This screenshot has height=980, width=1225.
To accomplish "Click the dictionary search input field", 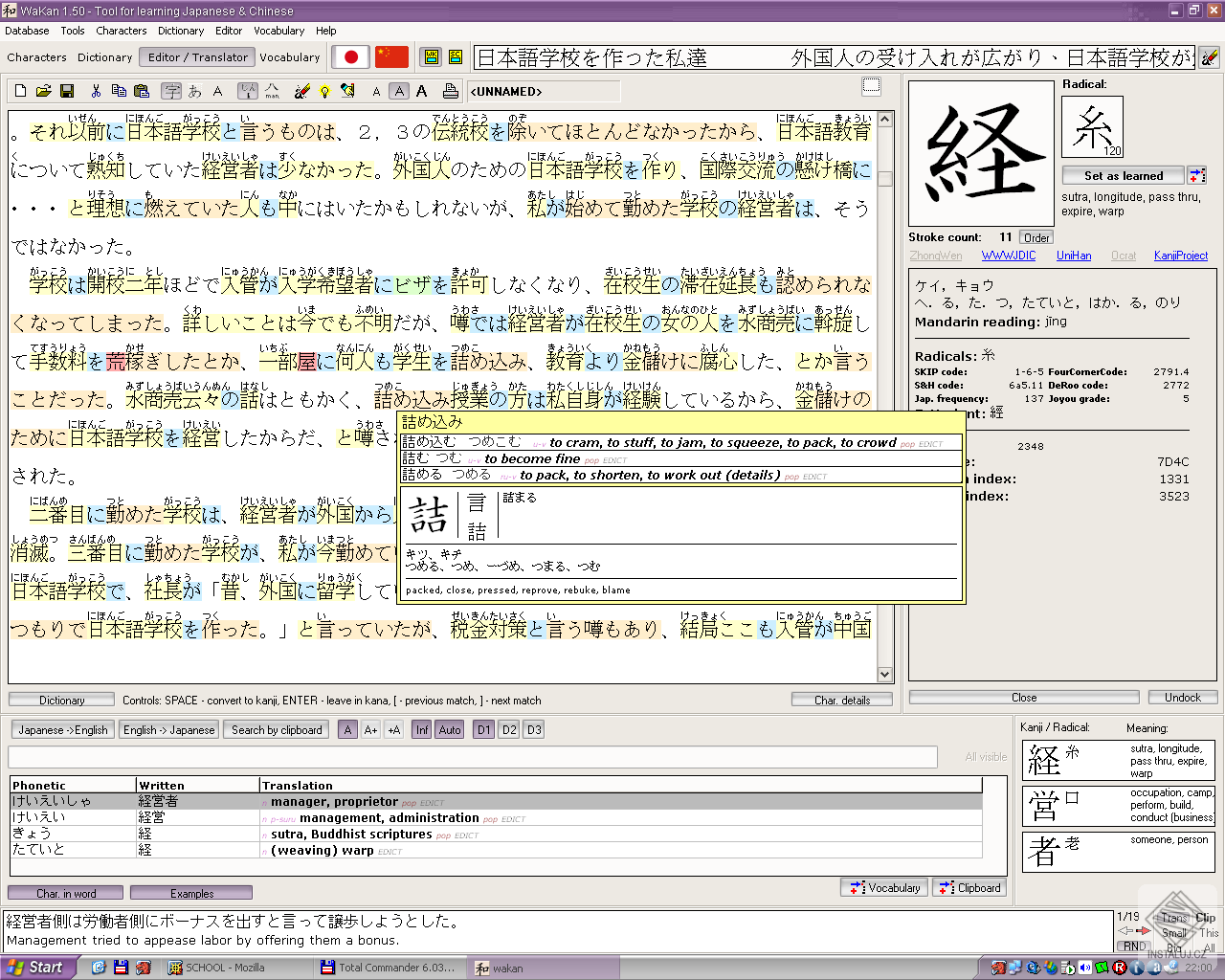I will 473,757.
